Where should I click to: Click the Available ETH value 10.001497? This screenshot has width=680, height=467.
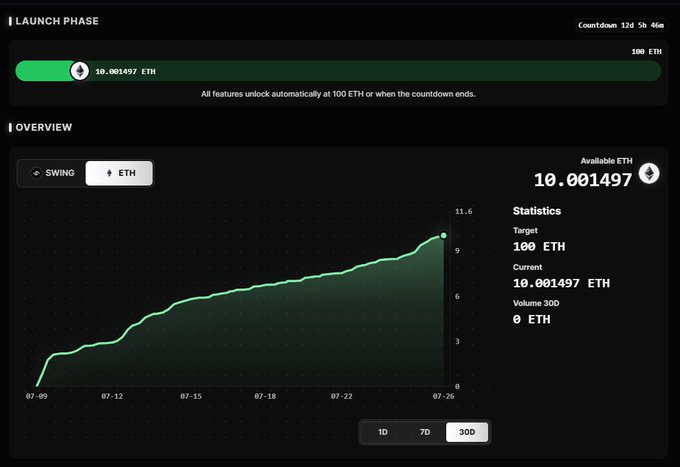coord(582,180)
